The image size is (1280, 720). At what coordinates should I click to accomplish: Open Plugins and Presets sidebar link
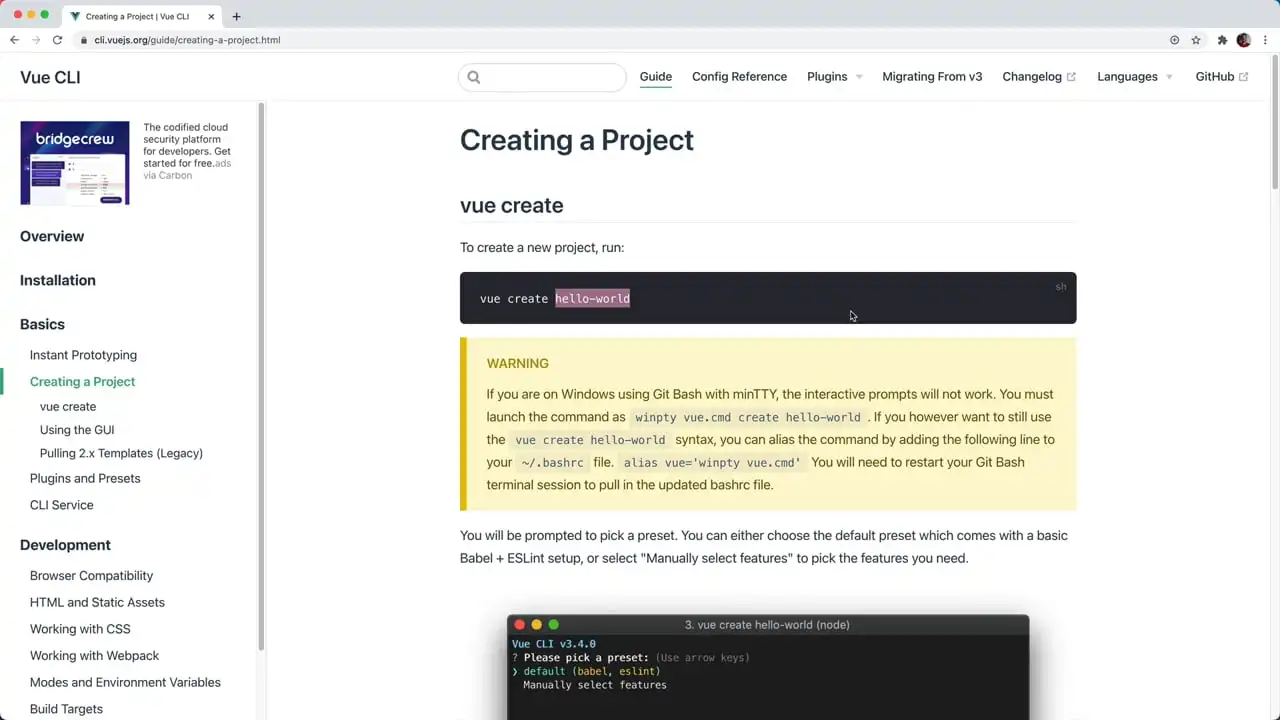click(85, 478)
